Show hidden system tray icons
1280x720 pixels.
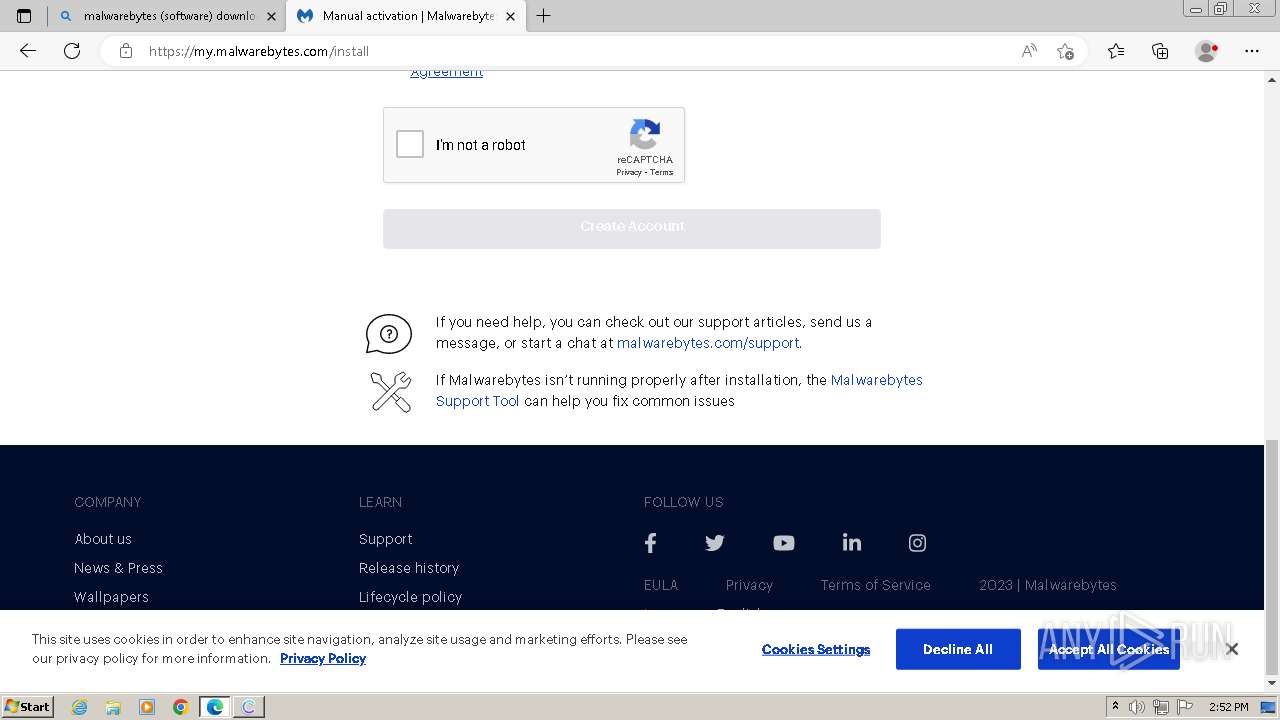point(1116,707)
